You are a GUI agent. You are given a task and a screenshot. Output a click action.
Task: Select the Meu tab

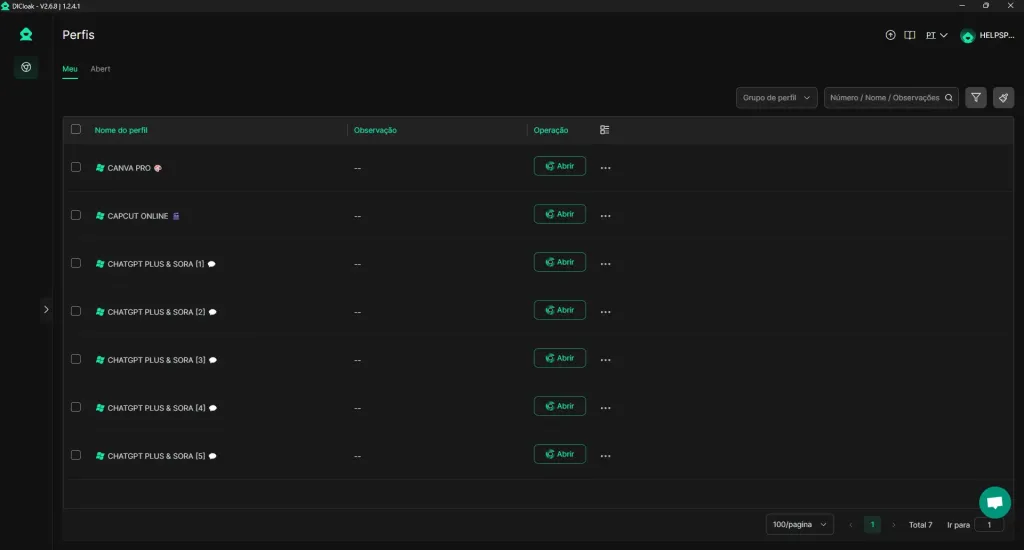[x=70, y=69]
